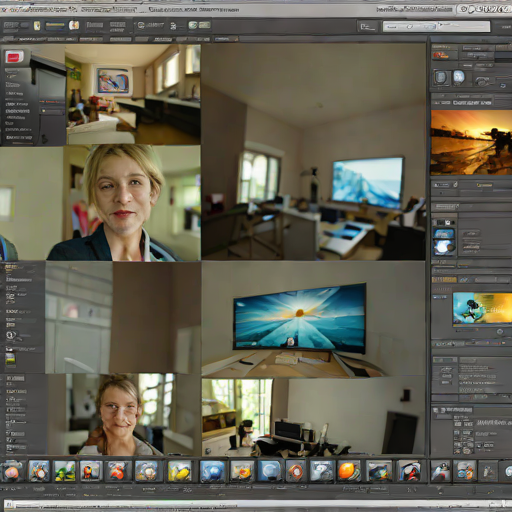Select the blonde woman portrait thumbnail

[100, 203]
